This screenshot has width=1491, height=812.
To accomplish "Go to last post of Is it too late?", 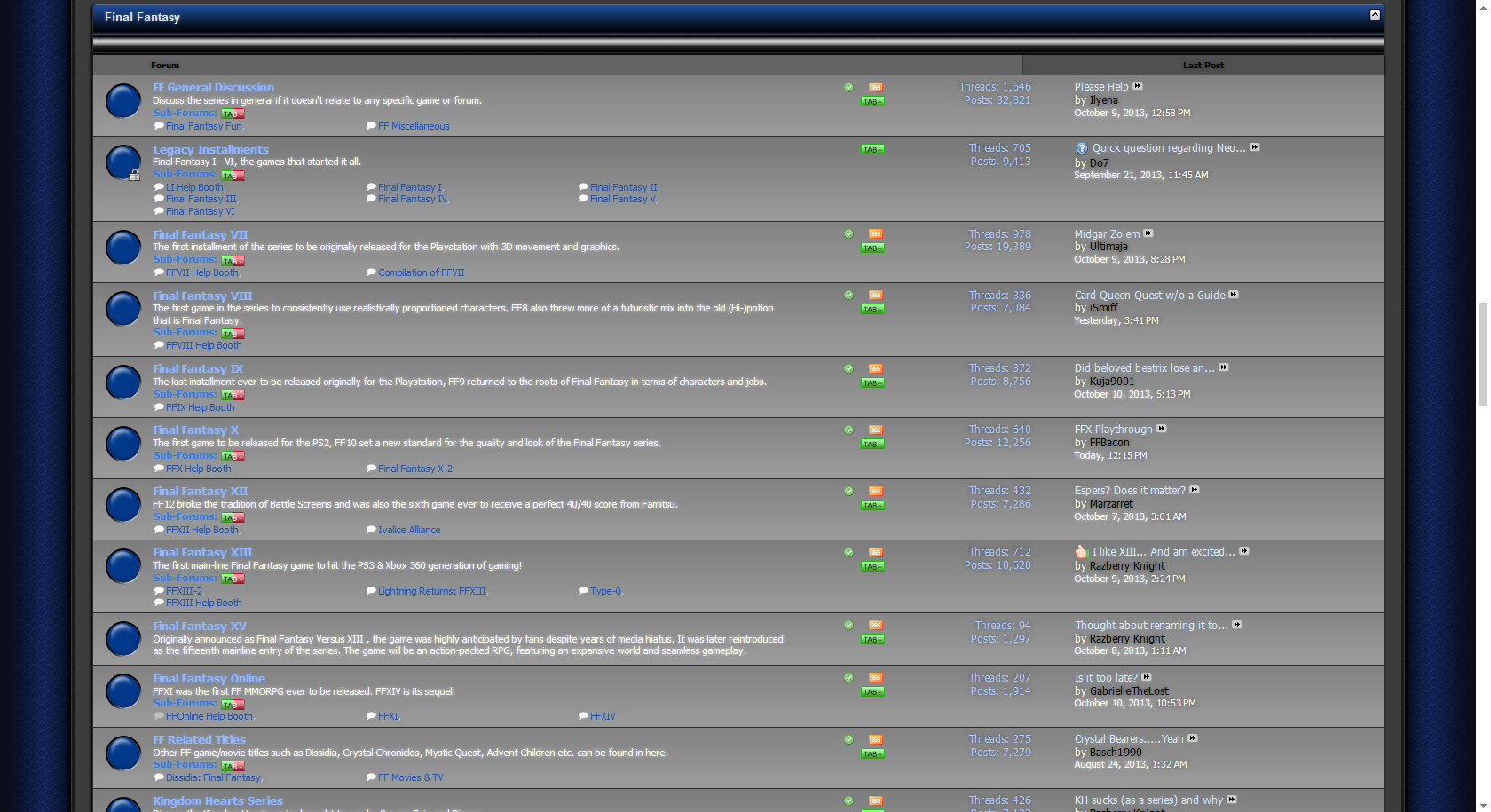I will pos(1147,677).
